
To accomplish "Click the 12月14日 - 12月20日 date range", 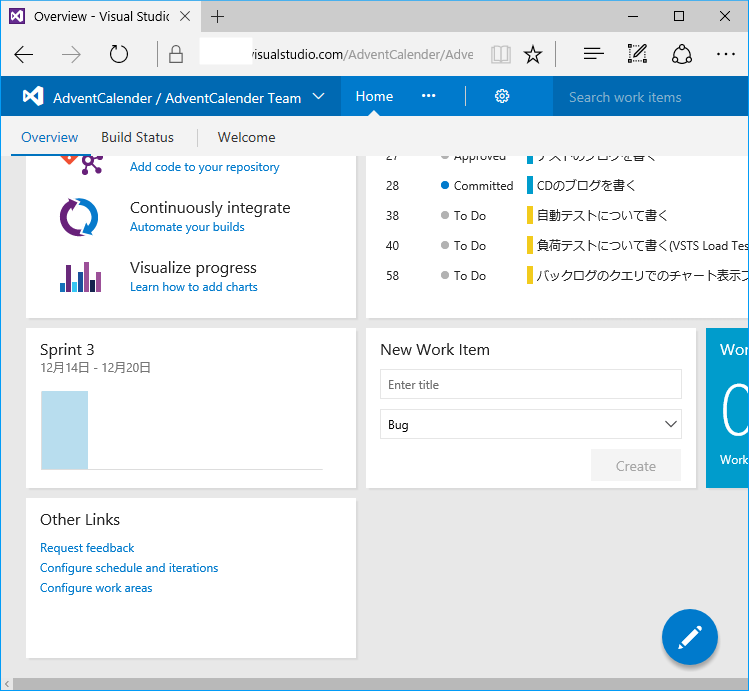I will click(x=96, y=368).
